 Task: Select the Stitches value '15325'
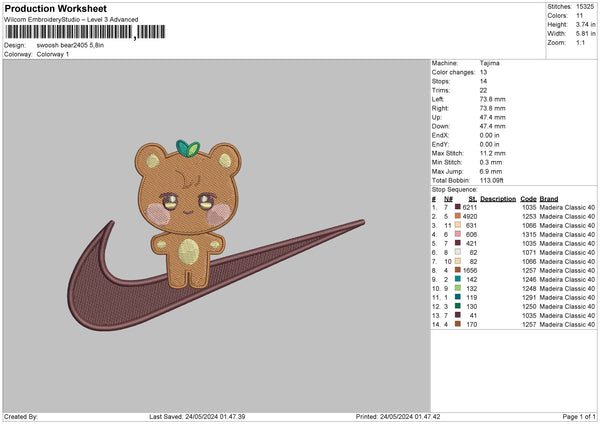[585, 7]
